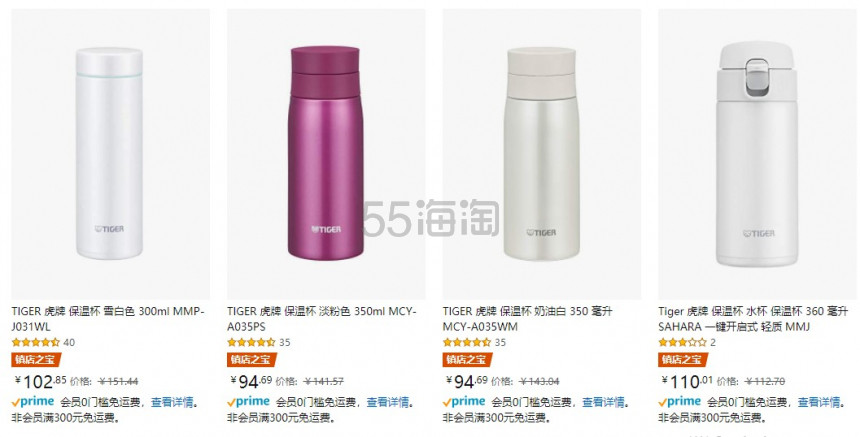Open star rating with 2 reviews
Viewport: 860px width, 437px height.
coord(682,343)
